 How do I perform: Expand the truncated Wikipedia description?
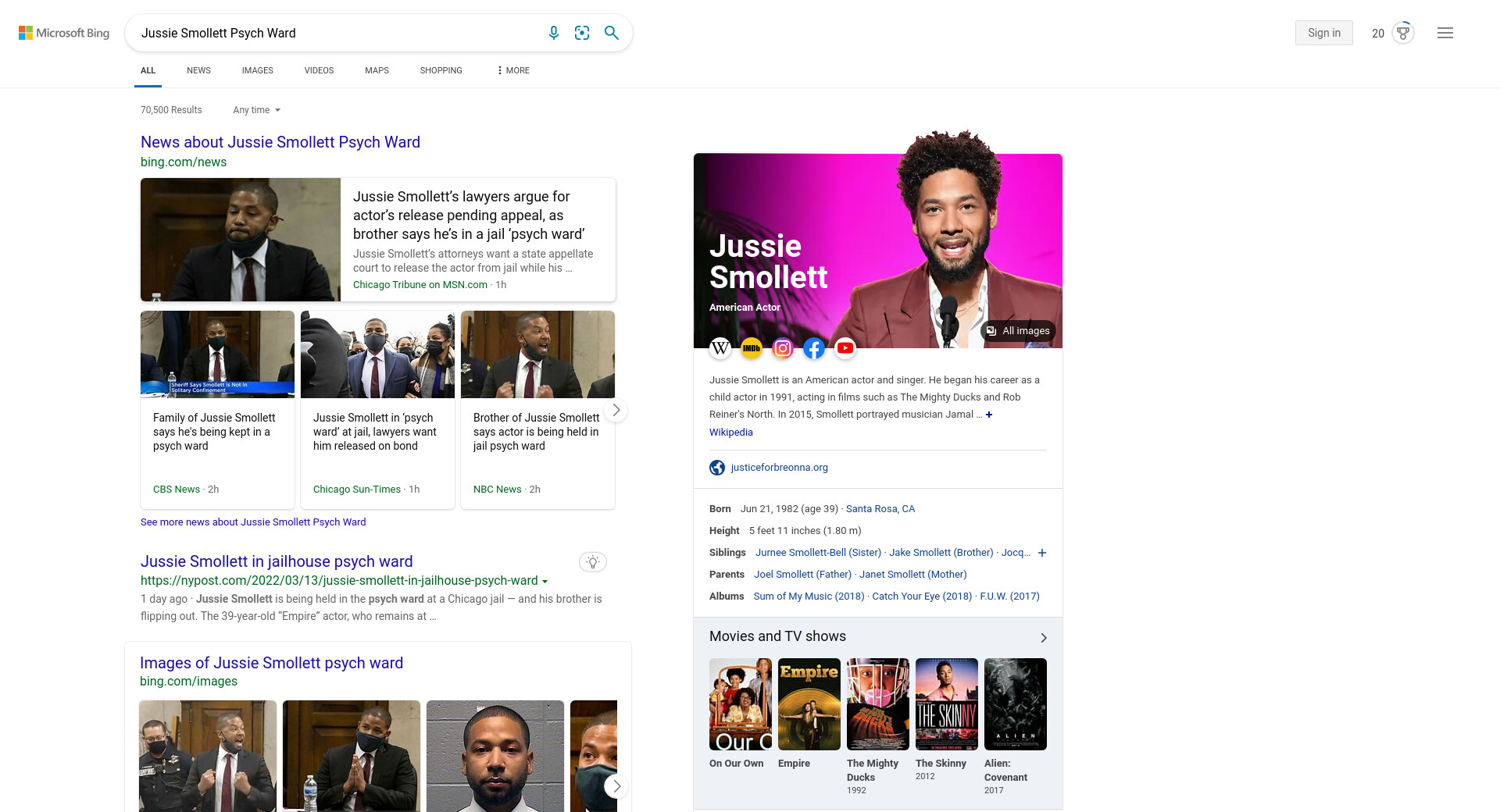click(x=989, y=415)
